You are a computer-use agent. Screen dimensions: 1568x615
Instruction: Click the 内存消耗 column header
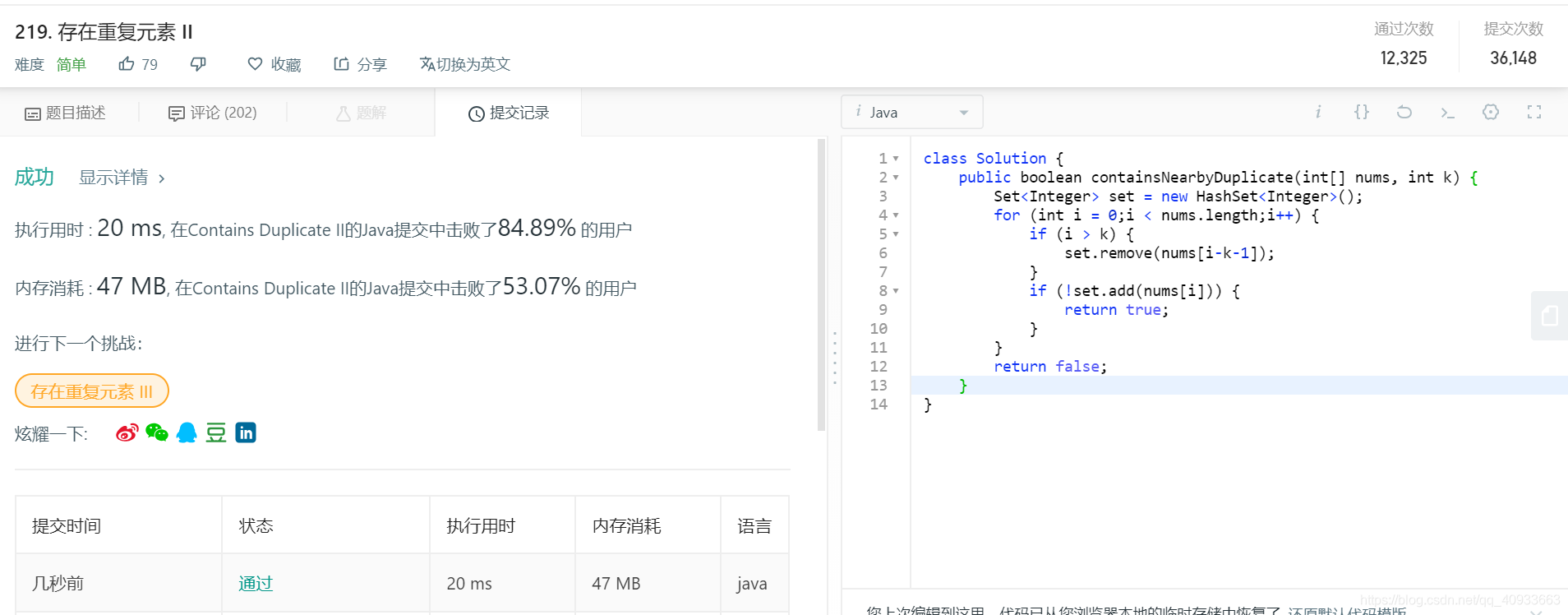click(x=626, y=525)
